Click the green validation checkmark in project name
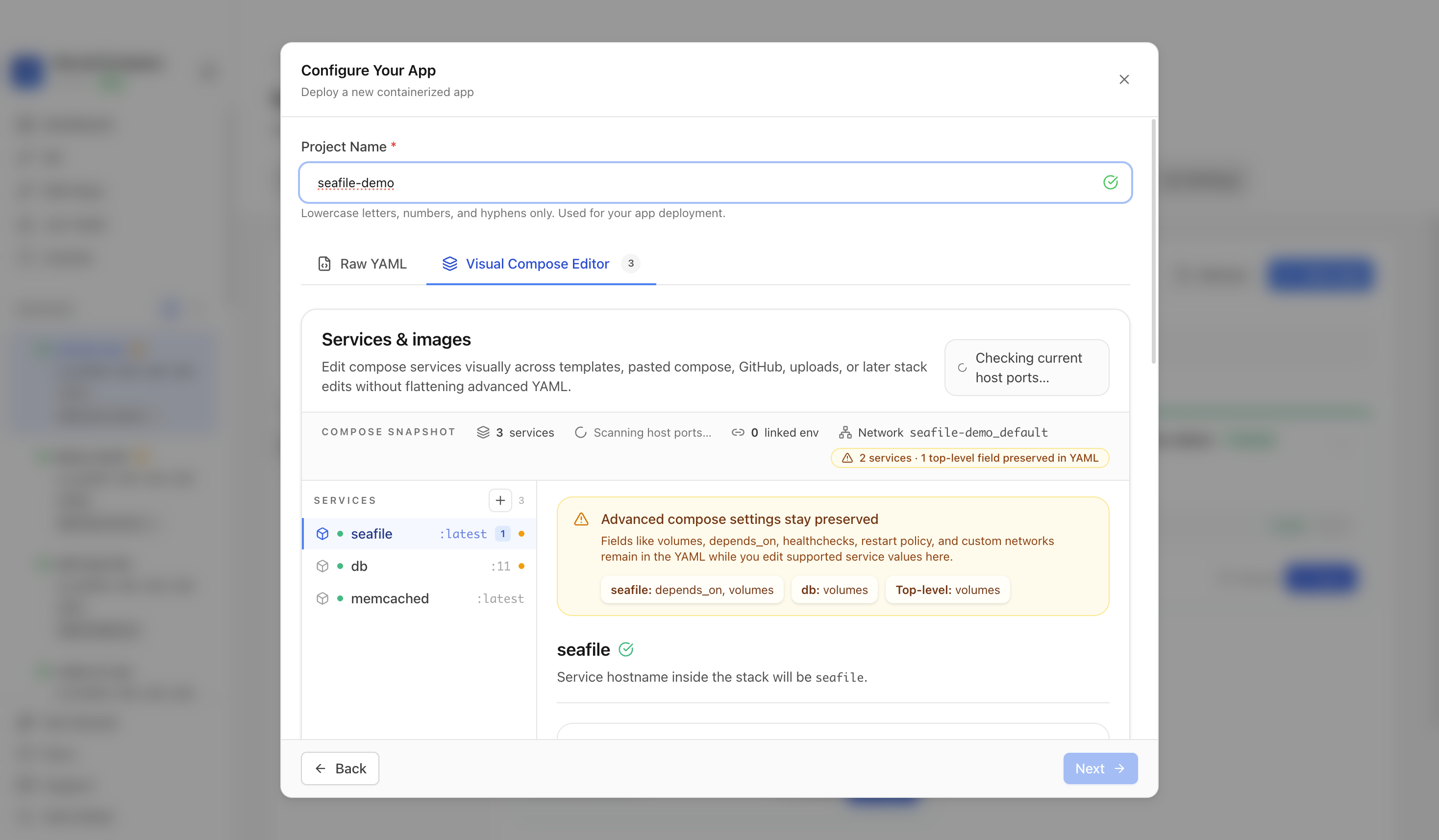Image resolution: width=1439 pixels, height=840 pixels. pos(1110,183)
